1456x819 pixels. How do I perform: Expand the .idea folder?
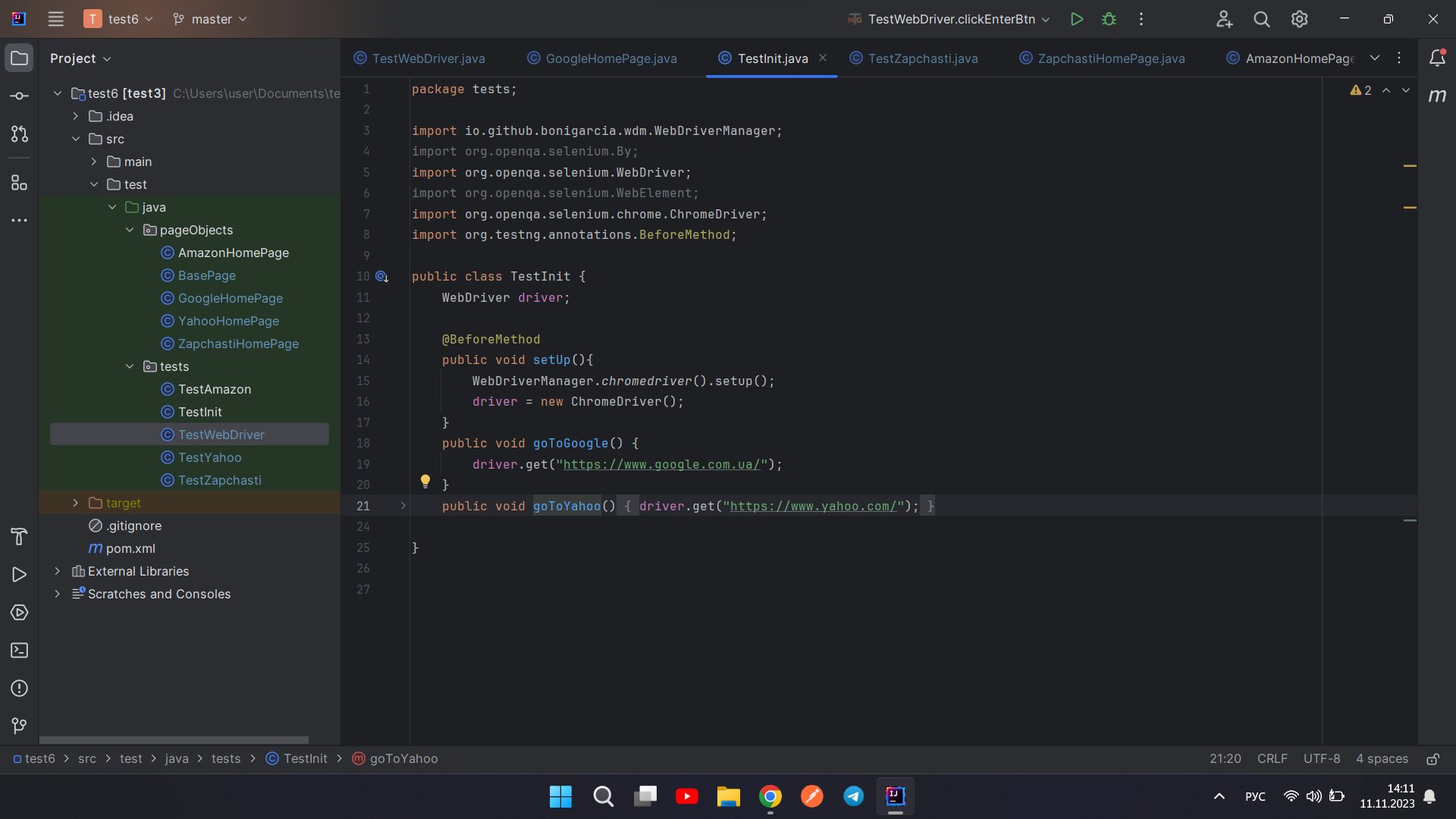pyautogui.click(x=76, y=116)
